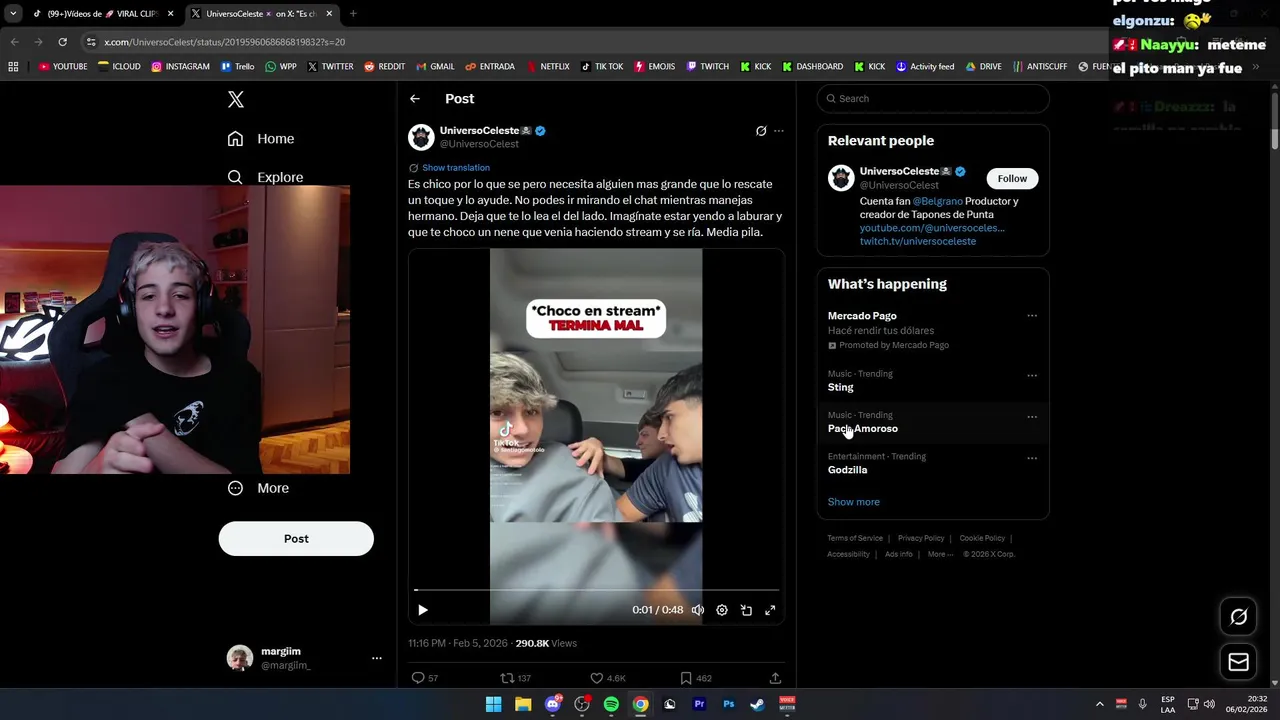Play the embedded video

(423, 610)
